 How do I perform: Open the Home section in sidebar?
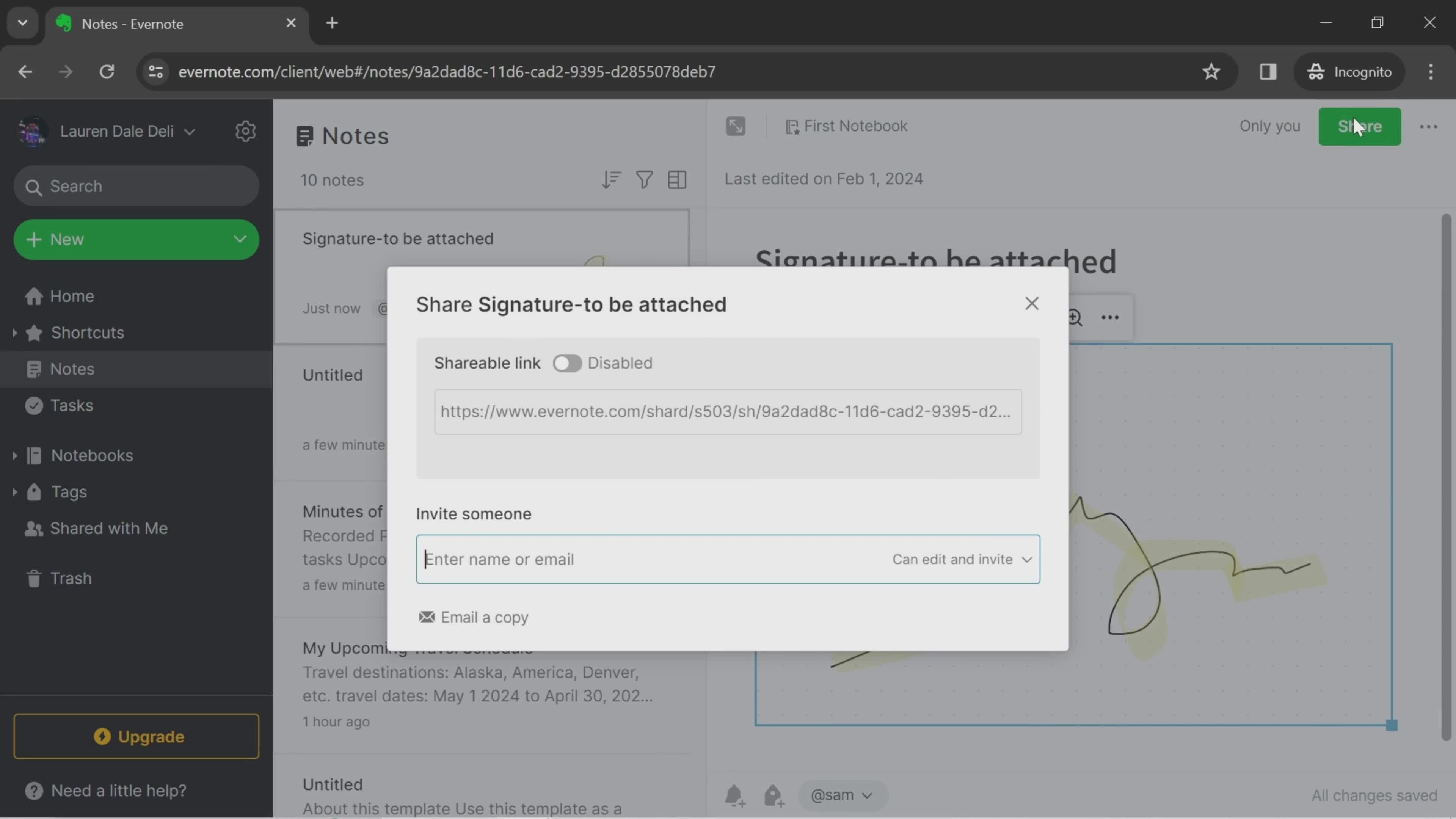coord(71,296)
